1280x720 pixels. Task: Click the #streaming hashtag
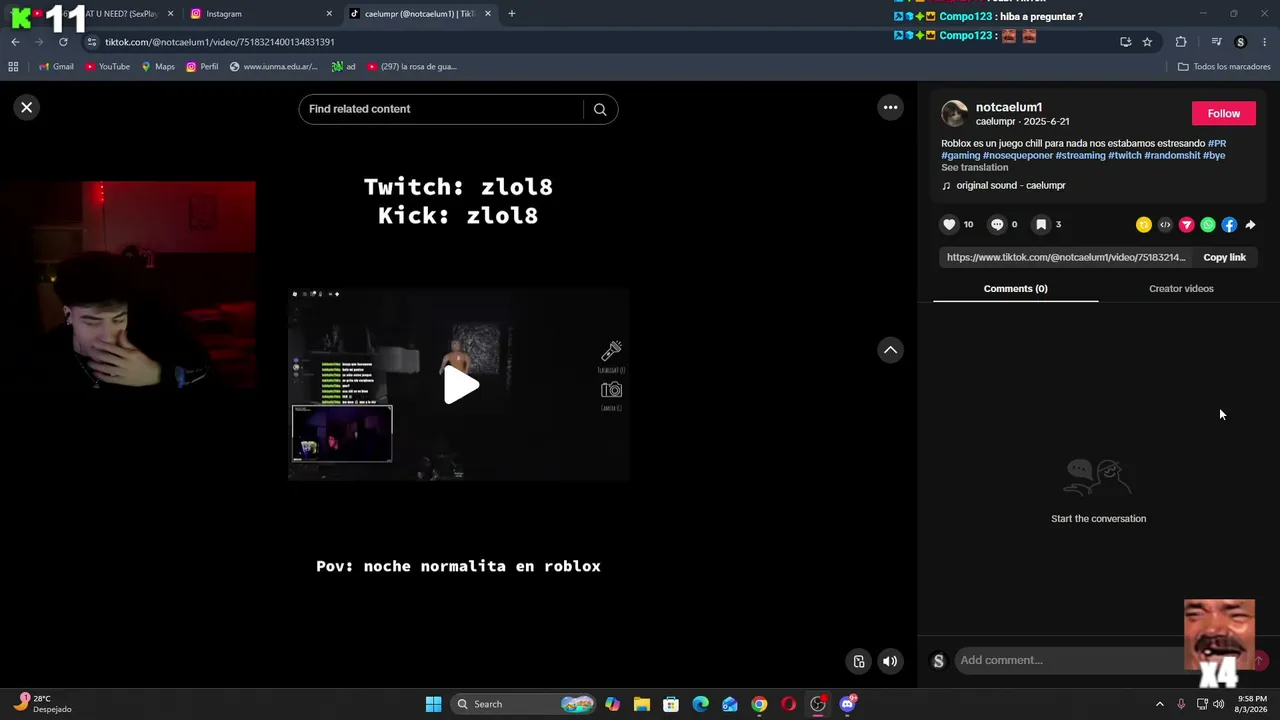(1080, 155)
